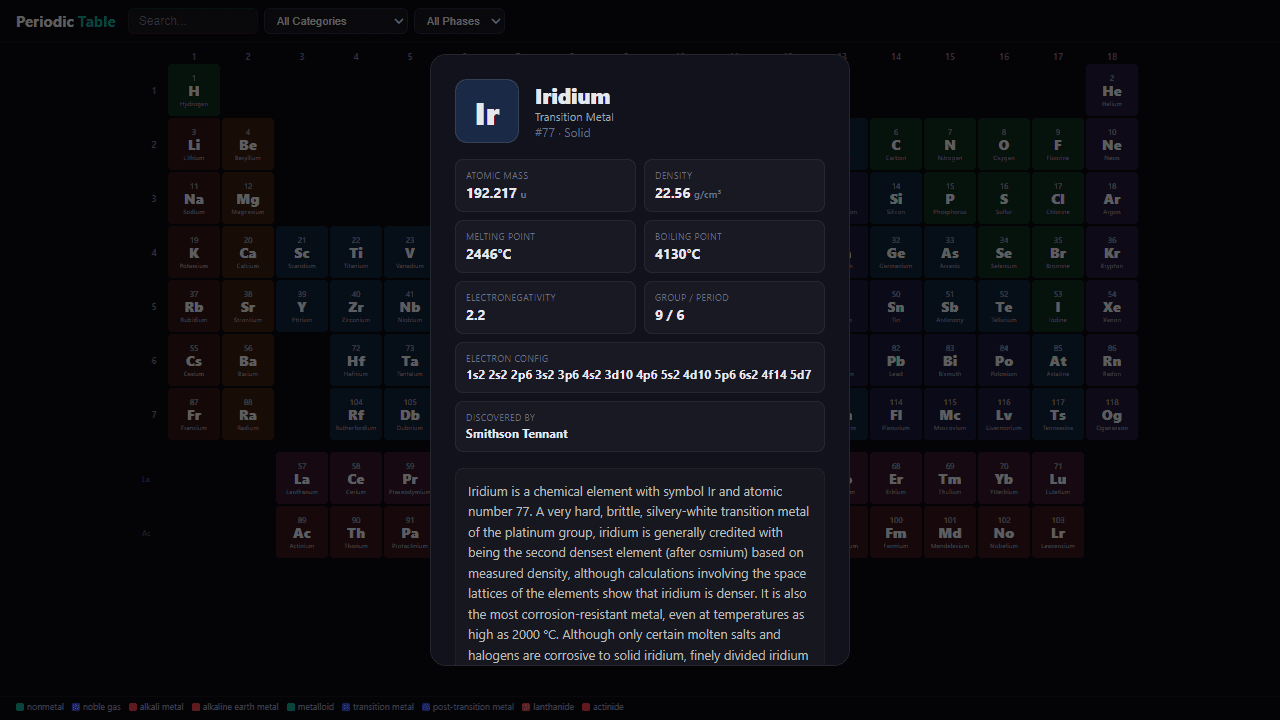
Task: Select the Zirconium element tile
Action: [x=356, y=306]
